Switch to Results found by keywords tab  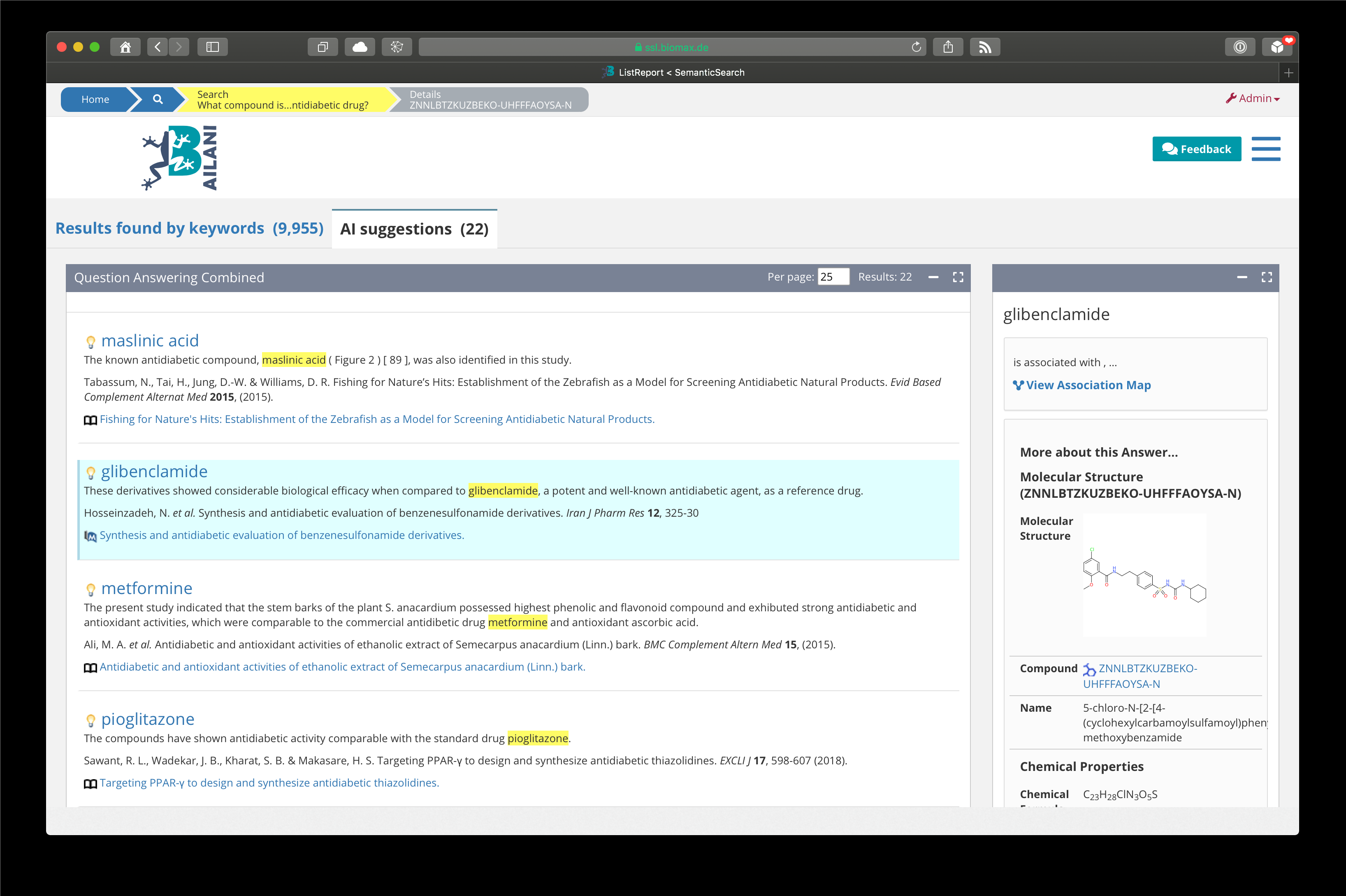(189, 228)
